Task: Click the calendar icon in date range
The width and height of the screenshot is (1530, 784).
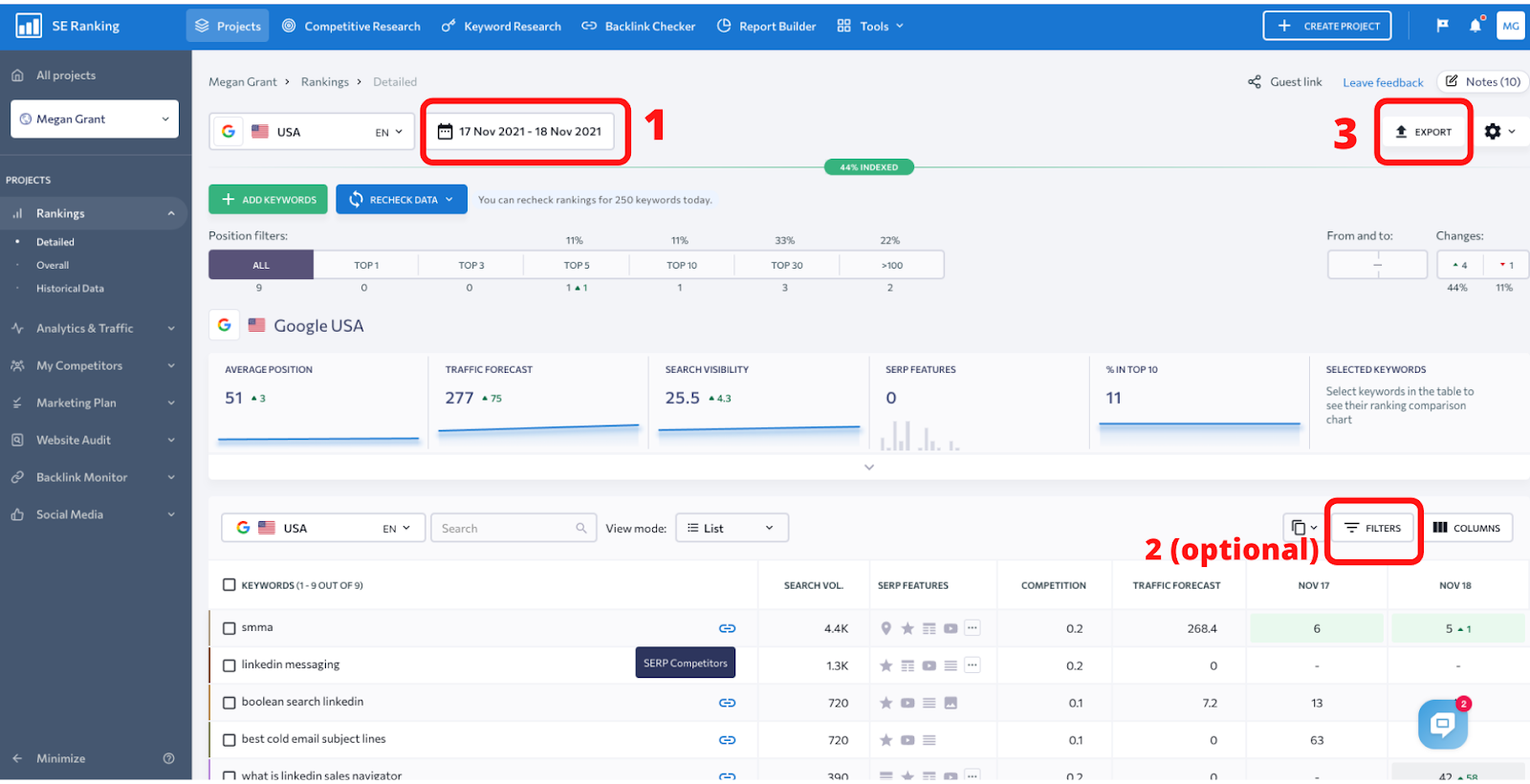Action: click(x=446, y=132)
